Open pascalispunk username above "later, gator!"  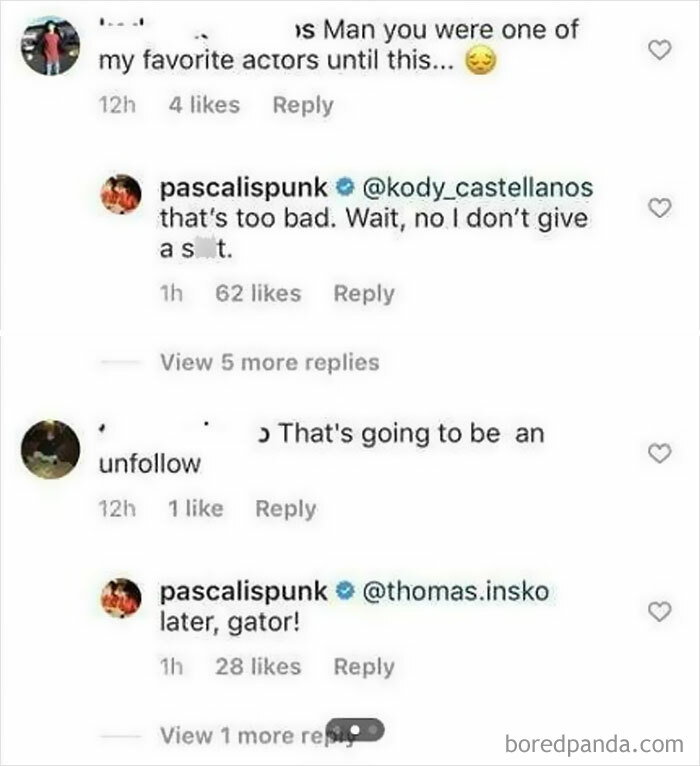[x=243, y=591]
